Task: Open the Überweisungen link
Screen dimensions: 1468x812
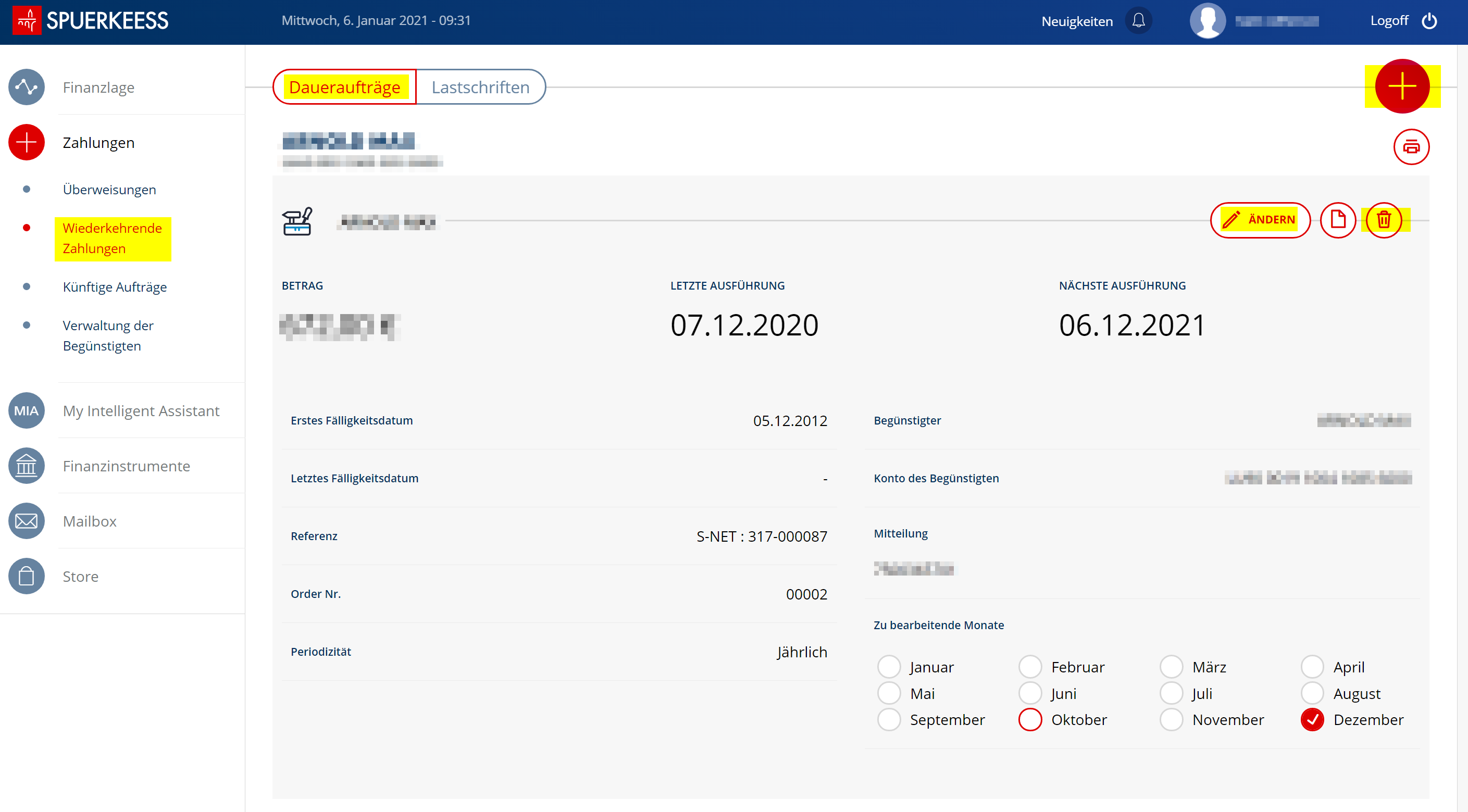Action: (x=109, y=190)
